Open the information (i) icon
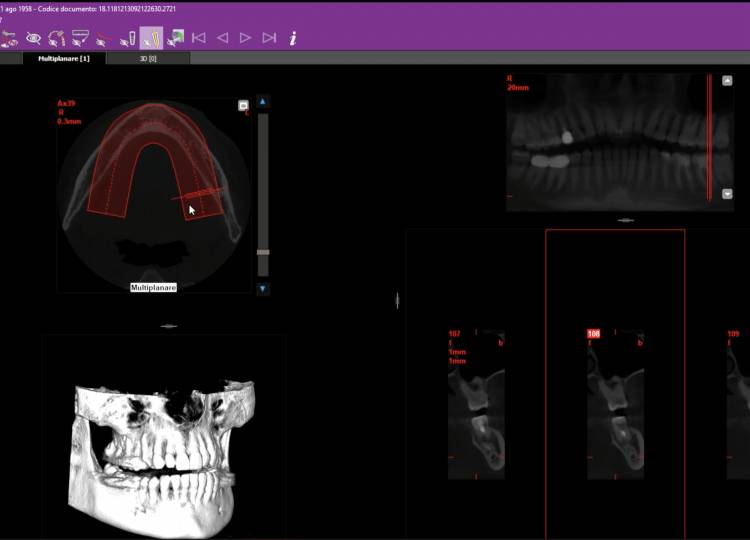The height and width of the screenshot is (540, 750). coord(293,38)
